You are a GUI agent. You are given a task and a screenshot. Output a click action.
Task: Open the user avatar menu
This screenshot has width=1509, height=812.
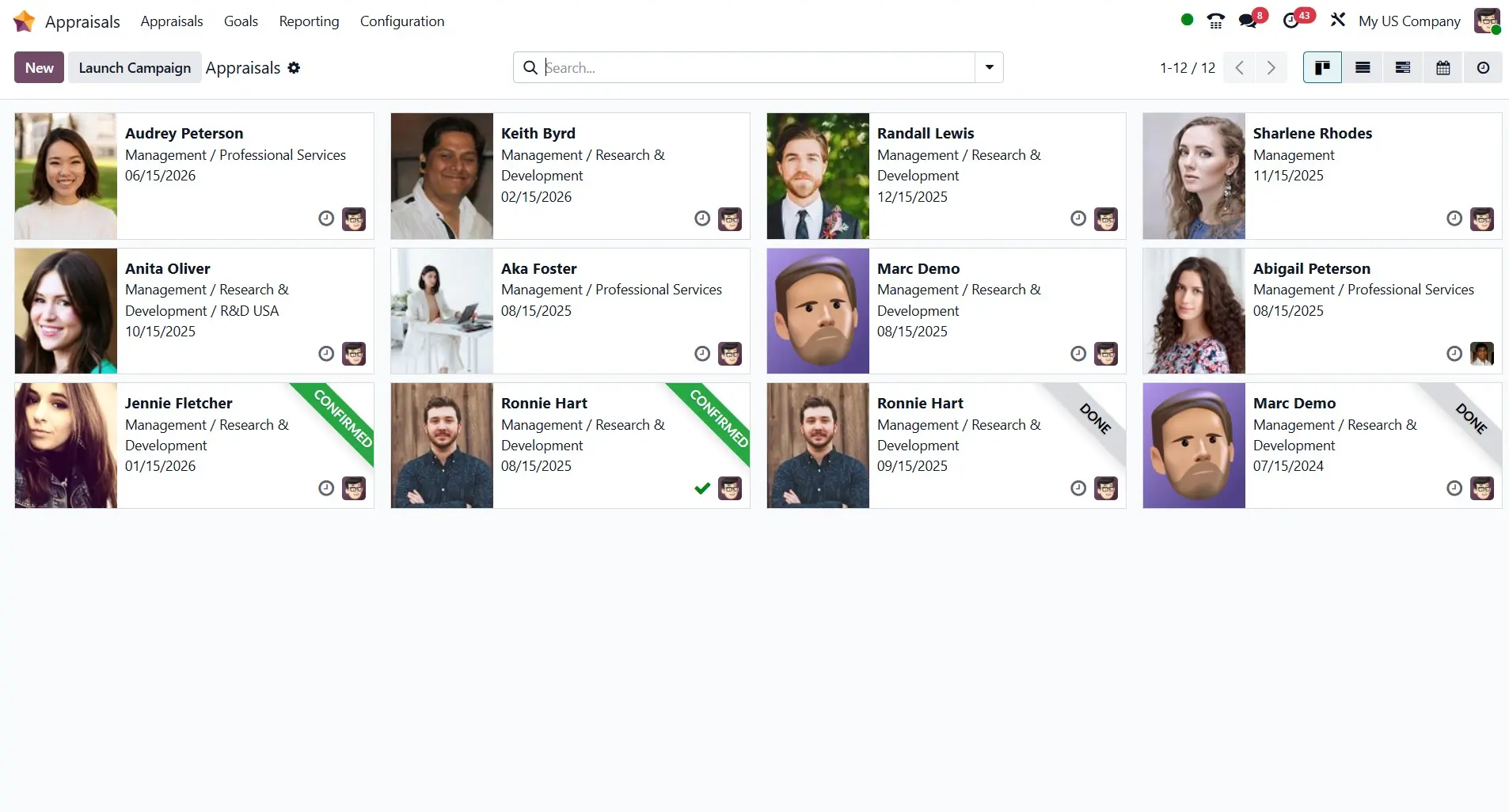click(x=1487, y=21)
